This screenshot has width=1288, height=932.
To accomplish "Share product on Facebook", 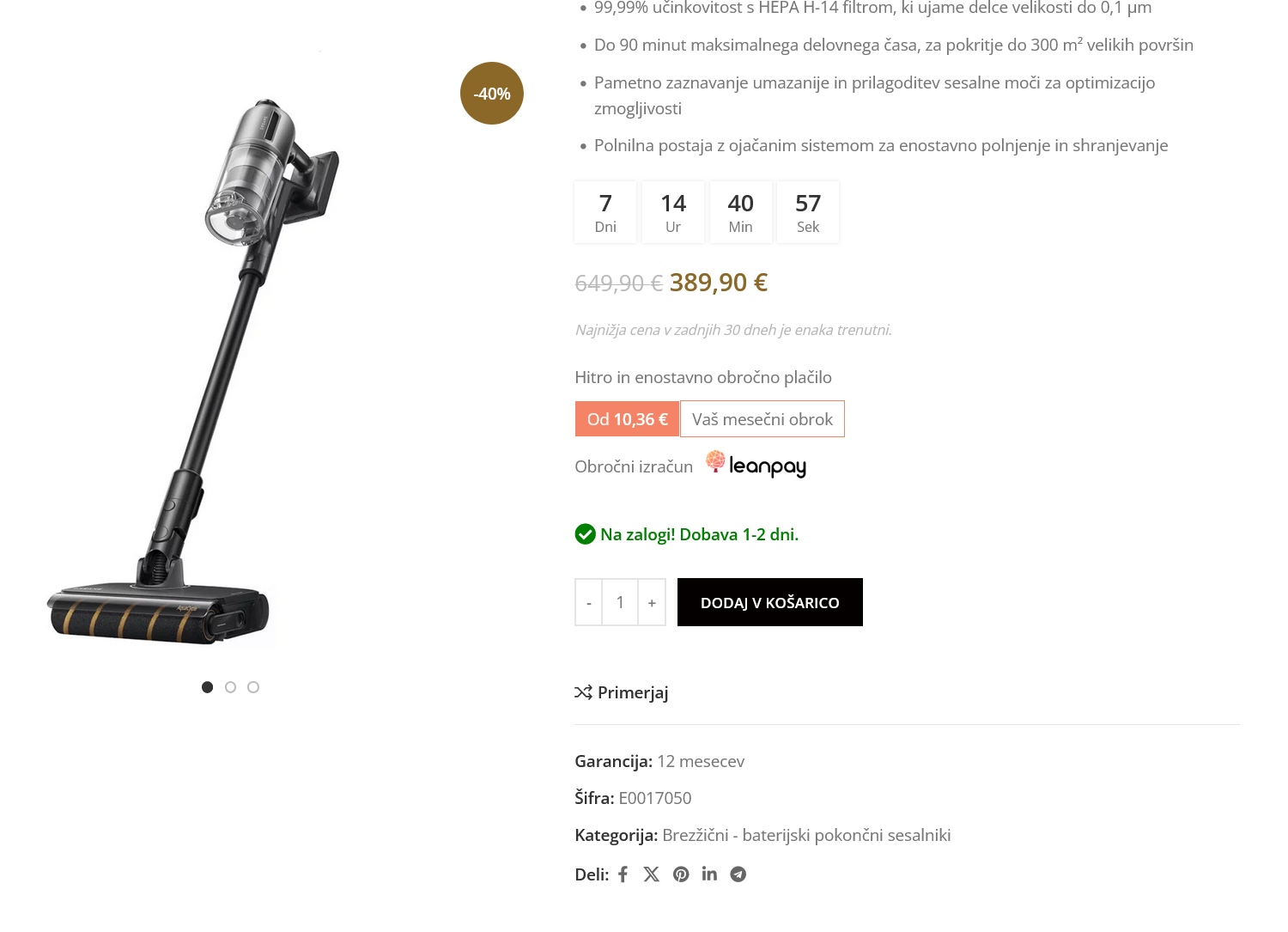I will tap(623, 874).
